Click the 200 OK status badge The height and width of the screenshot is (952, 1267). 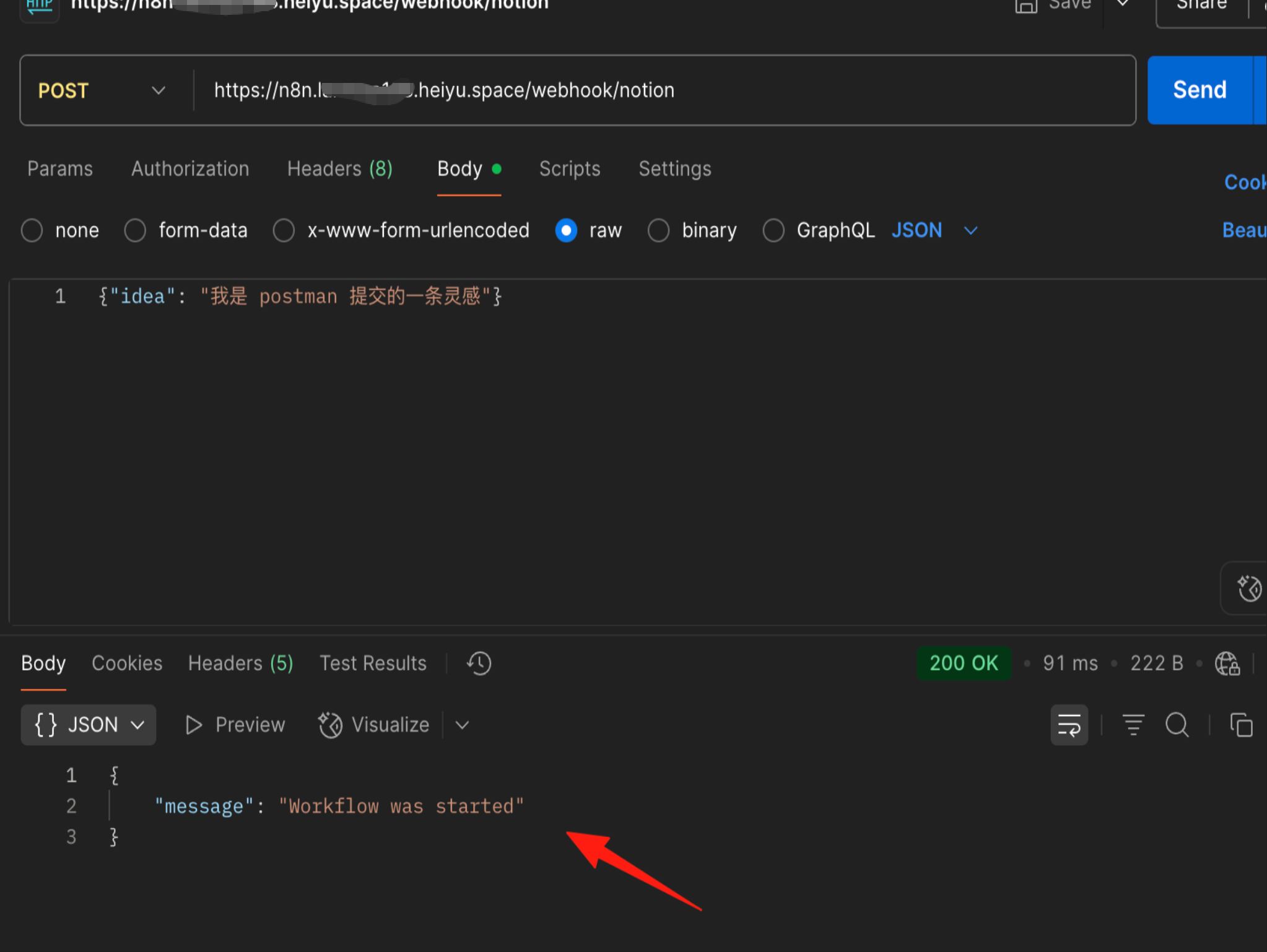964,663
